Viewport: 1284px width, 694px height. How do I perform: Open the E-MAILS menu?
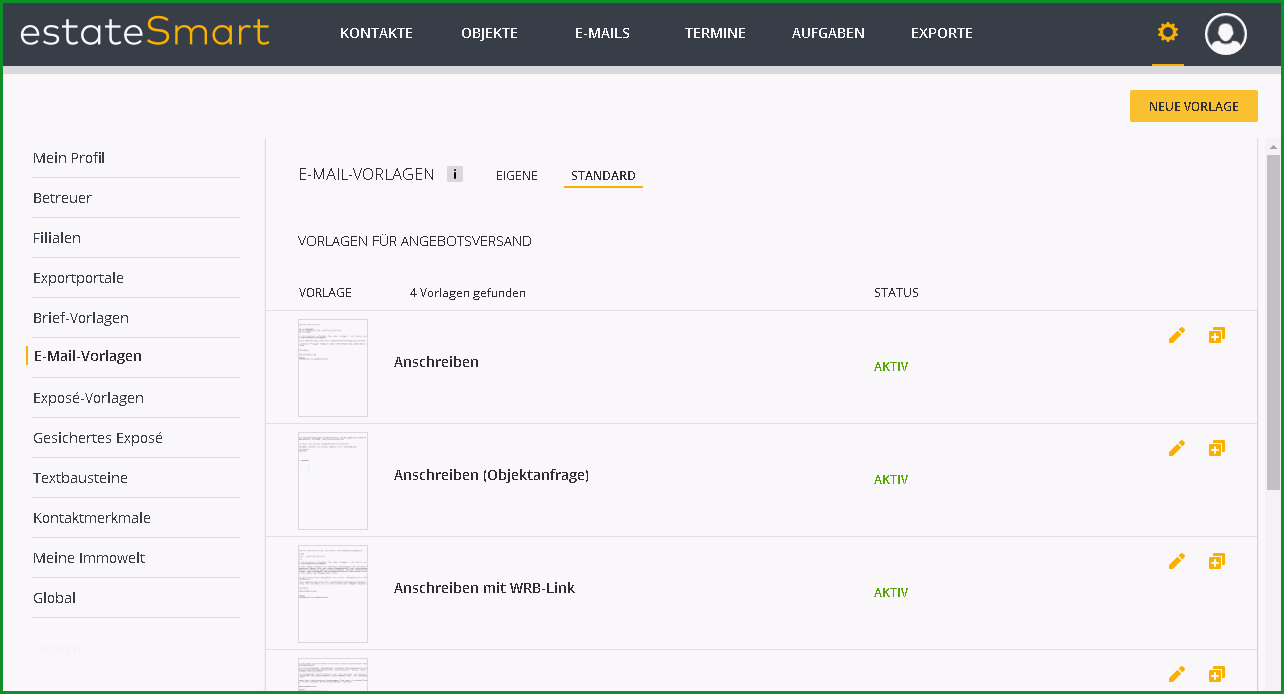602,33
